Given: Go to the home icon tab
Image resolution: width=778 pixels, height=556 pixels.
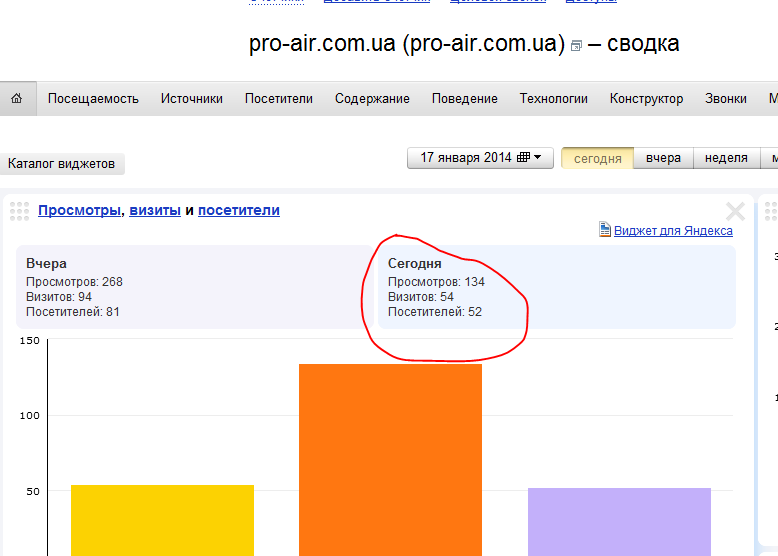Looking at the screenshot, I should [17, 98].
